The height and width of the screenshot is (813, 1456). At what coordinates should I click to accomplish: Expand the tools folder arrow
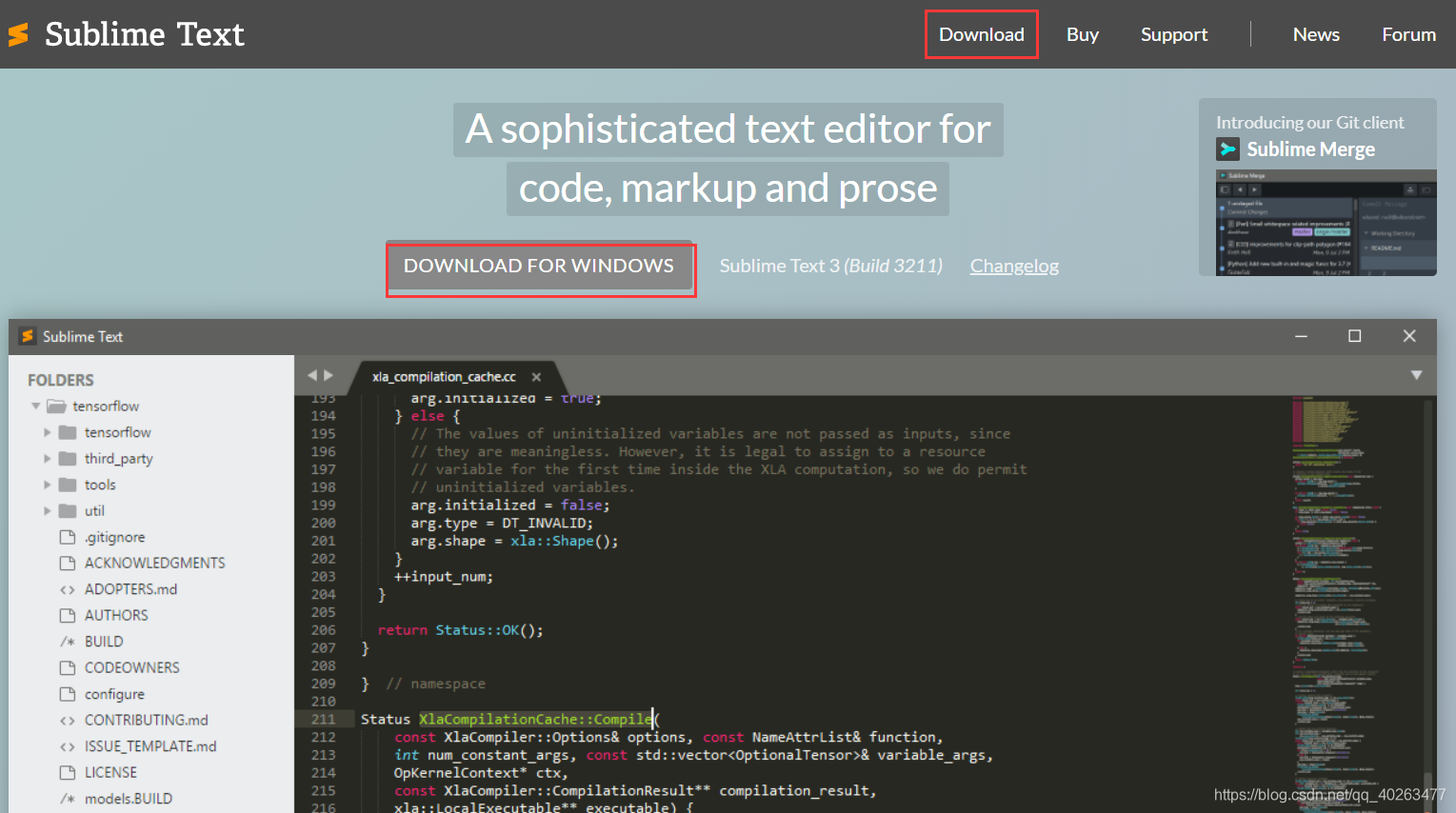point(47,485)
